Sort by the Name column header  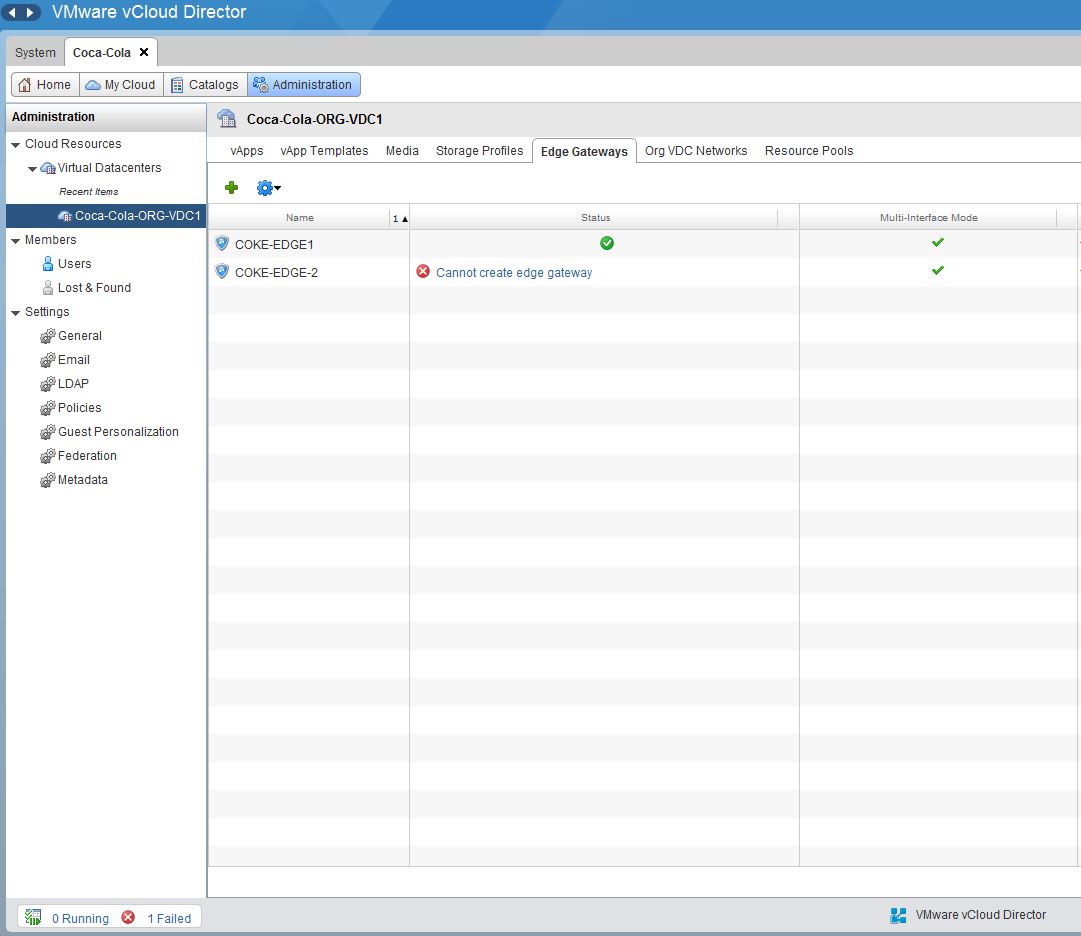[299, 218]
